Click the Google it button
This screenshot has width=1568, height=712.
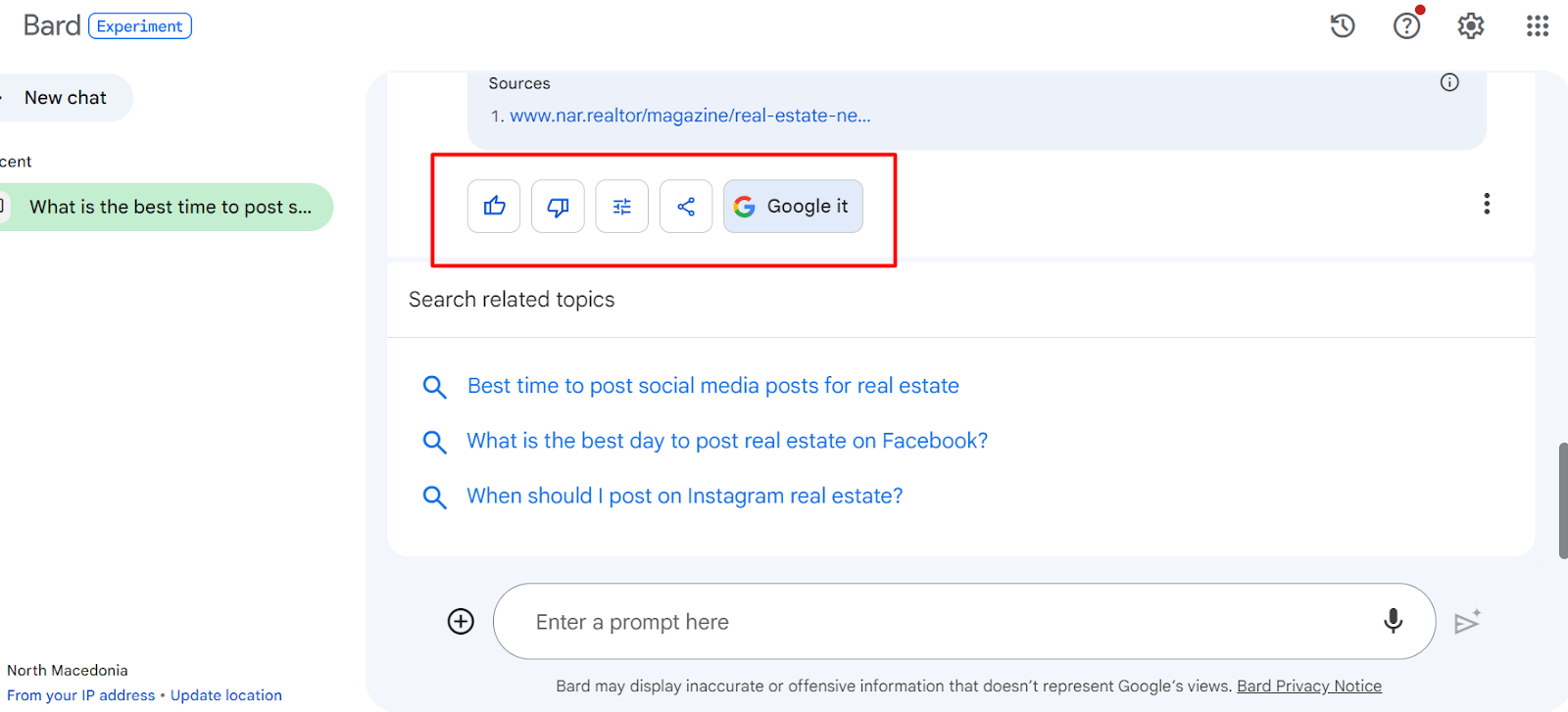pos(793,206)
